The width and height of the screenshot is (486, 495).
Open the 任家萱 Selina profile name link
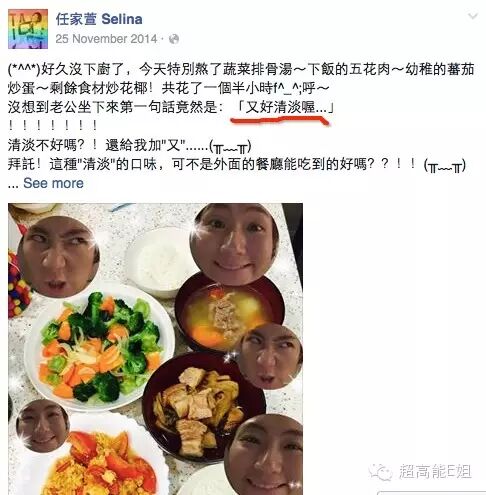(x=99, y=19)
